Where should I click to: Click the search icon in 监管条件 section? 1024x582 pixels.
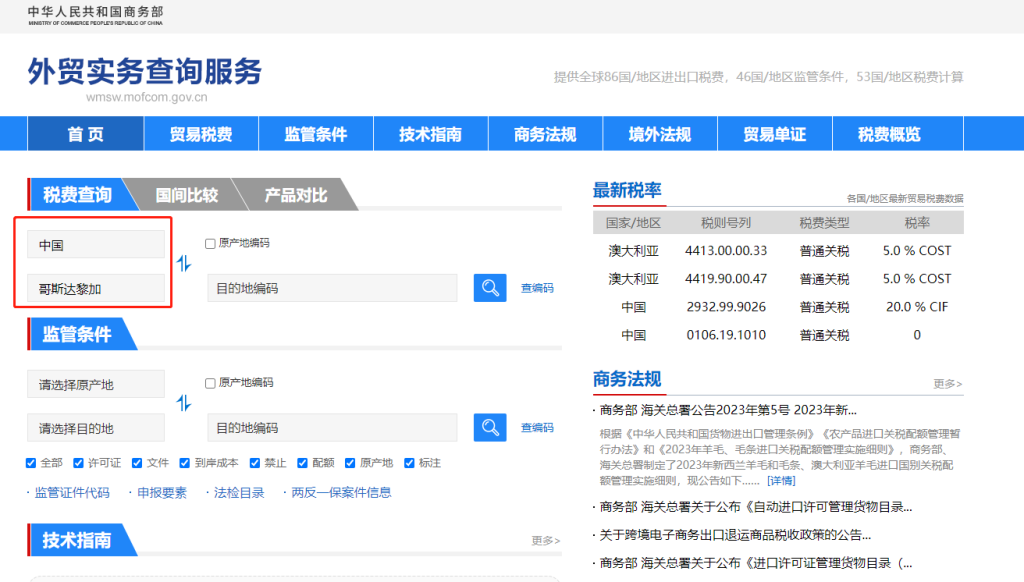(x=490, y=428)
